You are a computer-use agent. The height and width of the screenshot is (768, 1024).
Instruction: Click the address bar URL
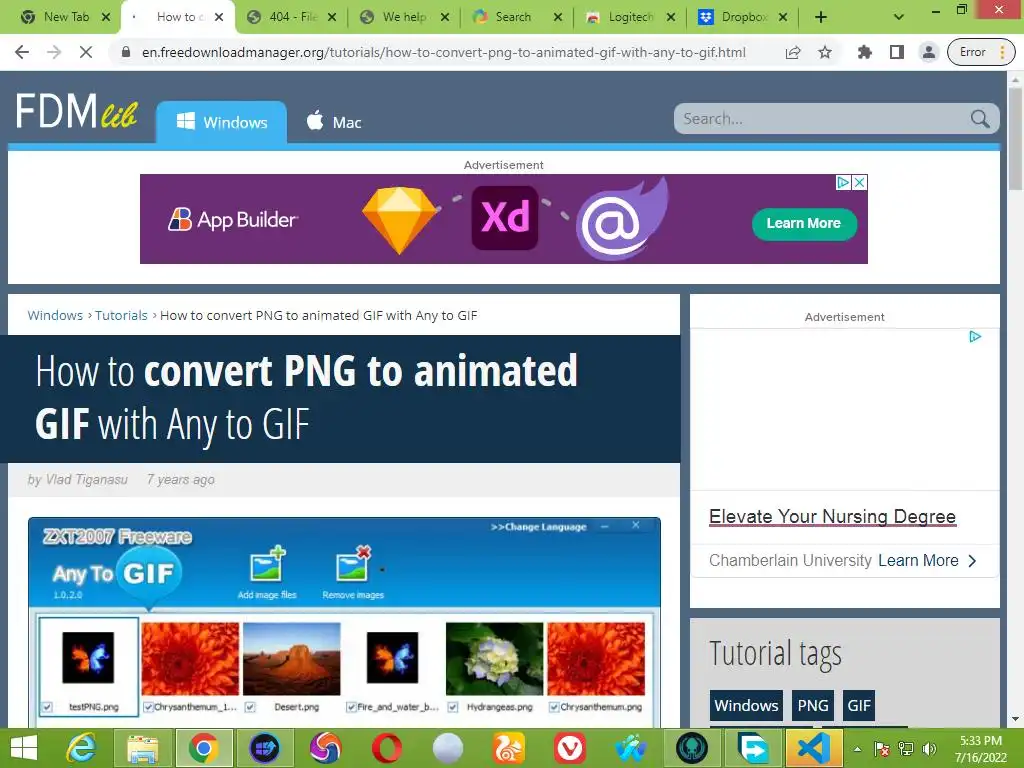[x=443, y=52]
